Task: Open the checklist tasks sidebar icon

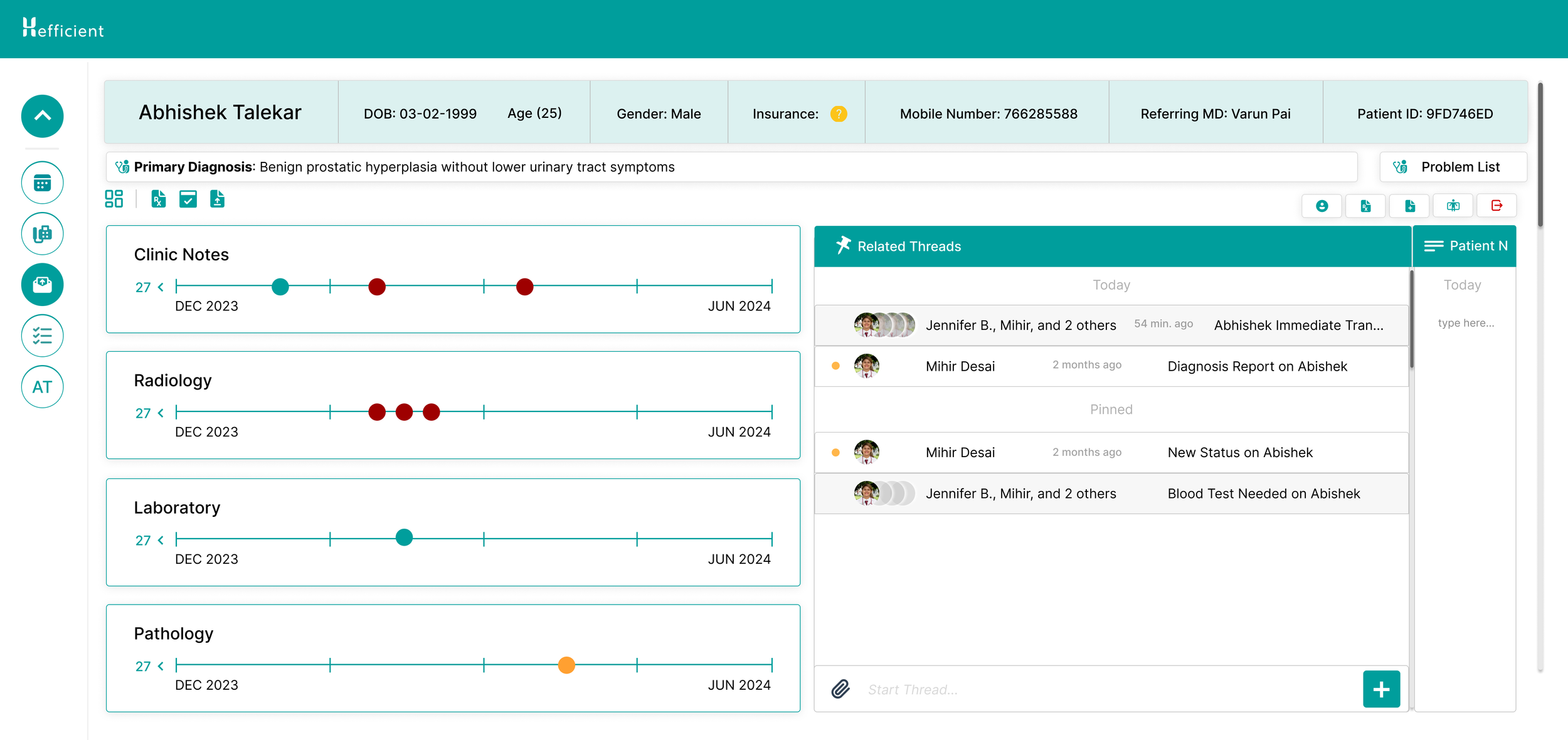Action: point(42,336)
